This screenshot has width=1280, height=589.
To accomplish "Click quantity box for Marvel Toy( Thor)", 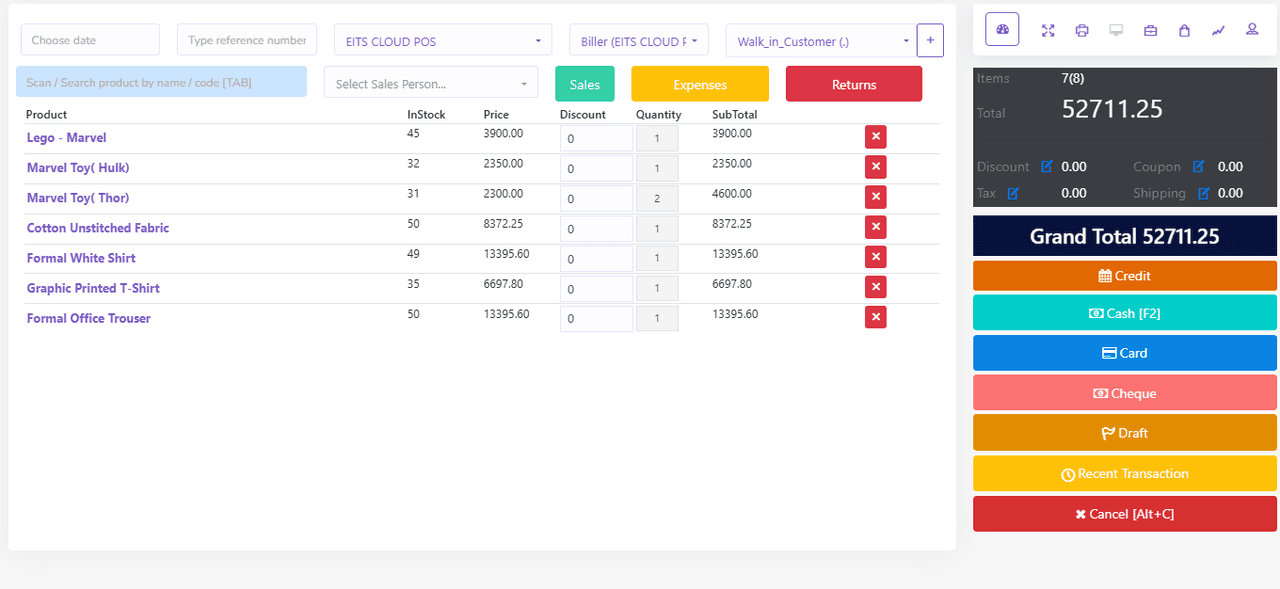I will pos(657,198).
